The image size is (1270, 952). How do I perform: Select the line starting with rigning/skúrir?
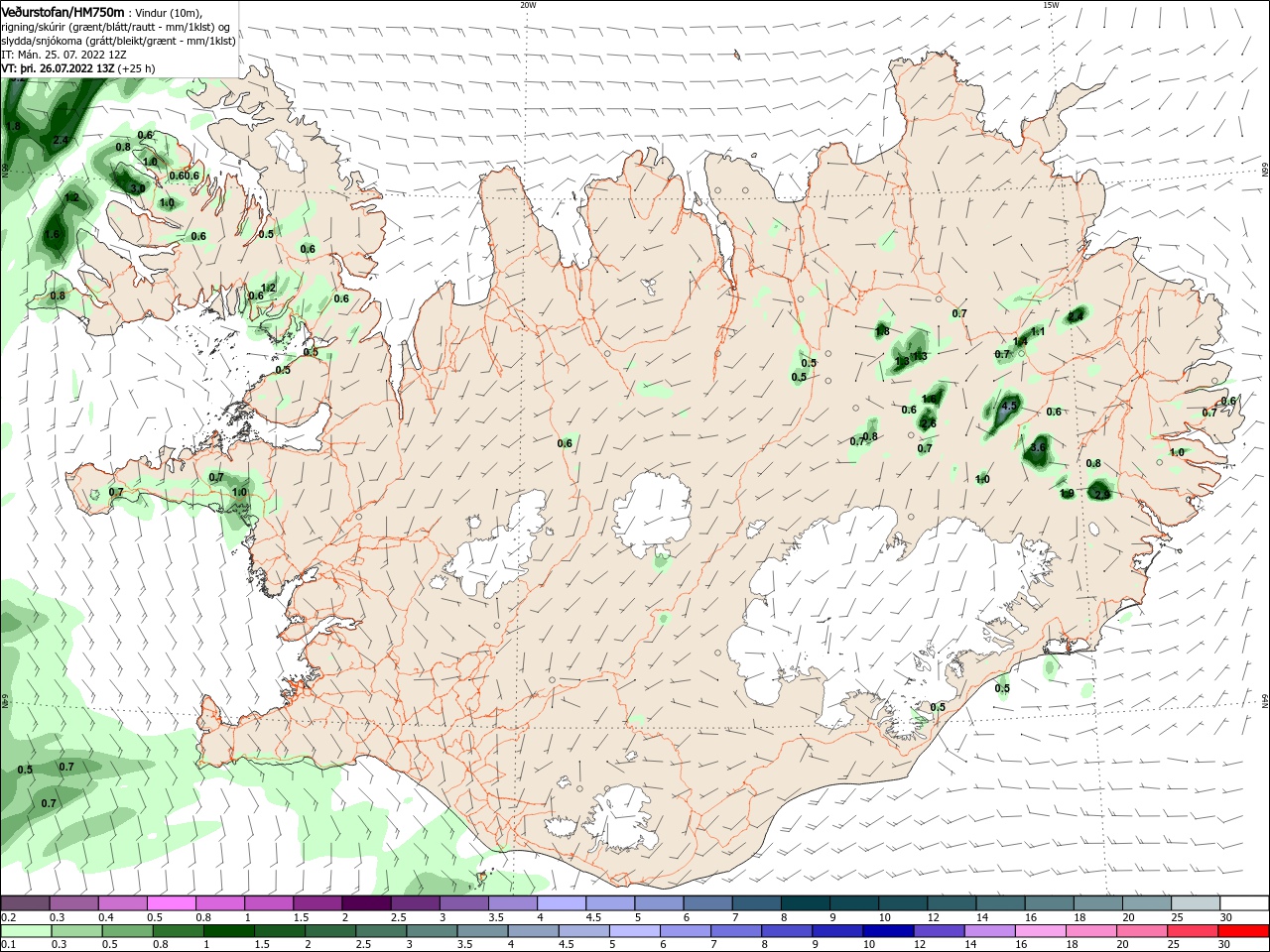tap(116, 27)
